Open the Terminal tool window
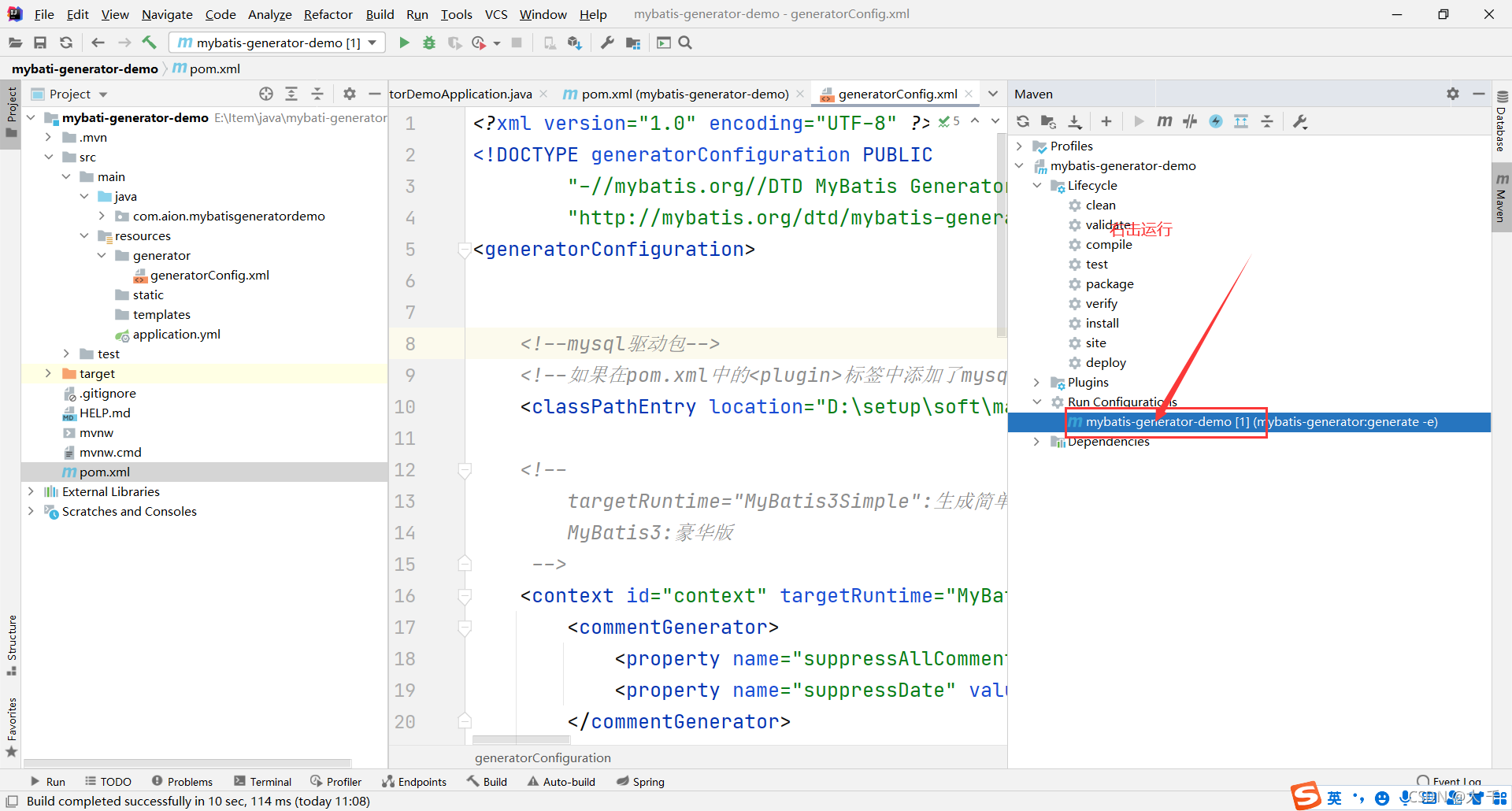Viewport: 1512px width, 811px height. point(263,781)
